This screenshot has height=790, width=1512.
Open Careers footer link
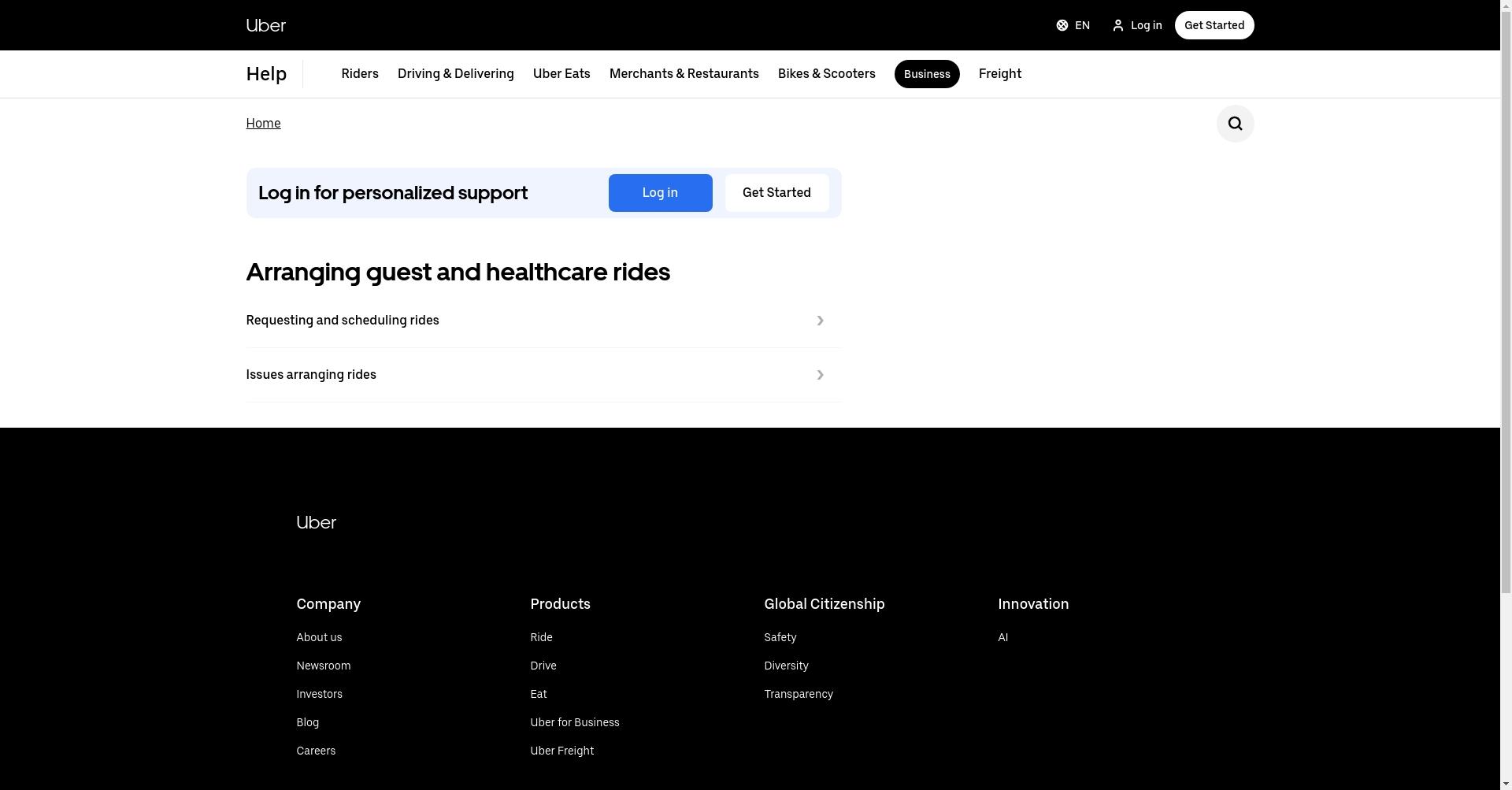tap(316, 751)
